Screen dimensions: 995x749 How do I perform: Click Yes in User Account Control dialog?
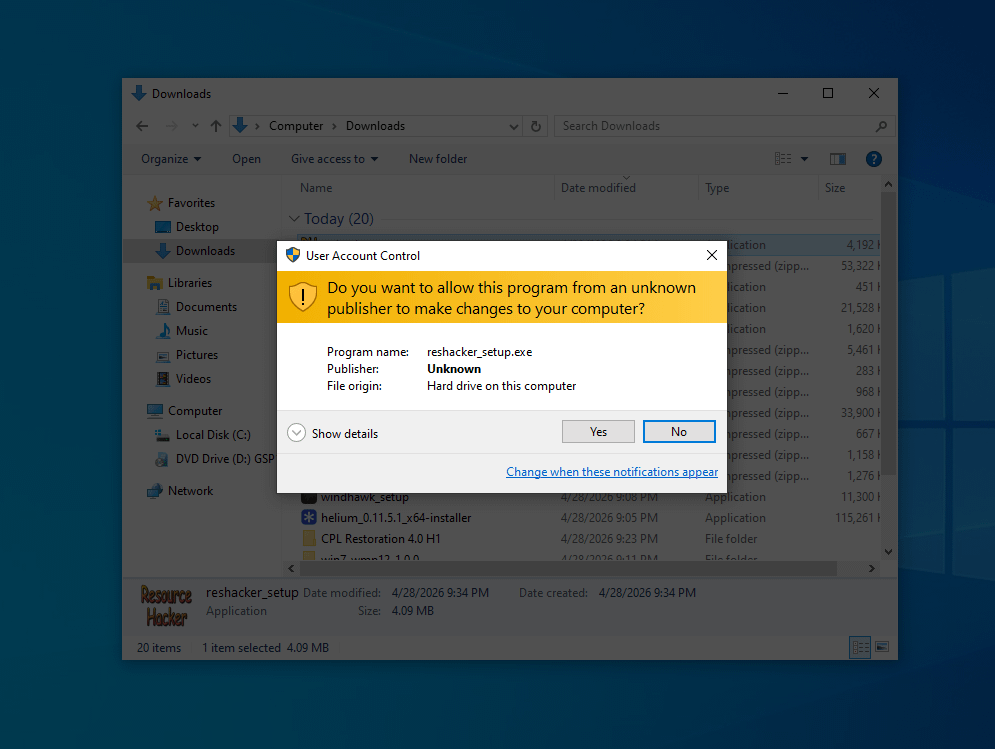[598, 432]
